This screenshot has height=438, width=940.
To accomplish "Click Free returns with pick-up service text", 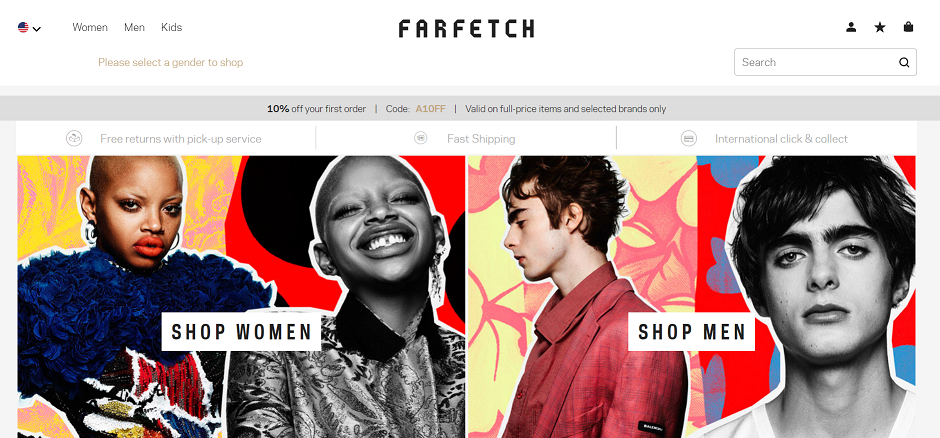I will pos(180,138).
